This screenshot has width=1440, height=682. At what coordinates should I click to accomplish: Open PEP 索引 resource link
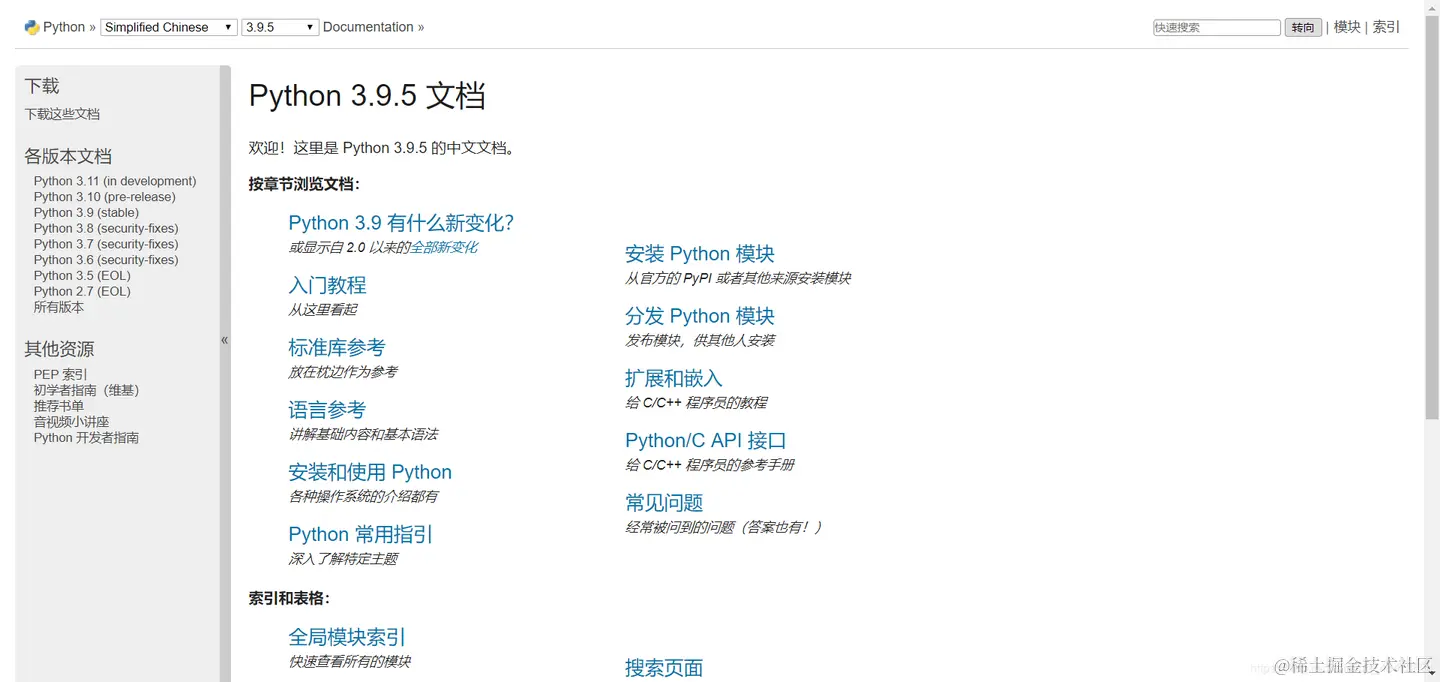[x=61, y=374]
